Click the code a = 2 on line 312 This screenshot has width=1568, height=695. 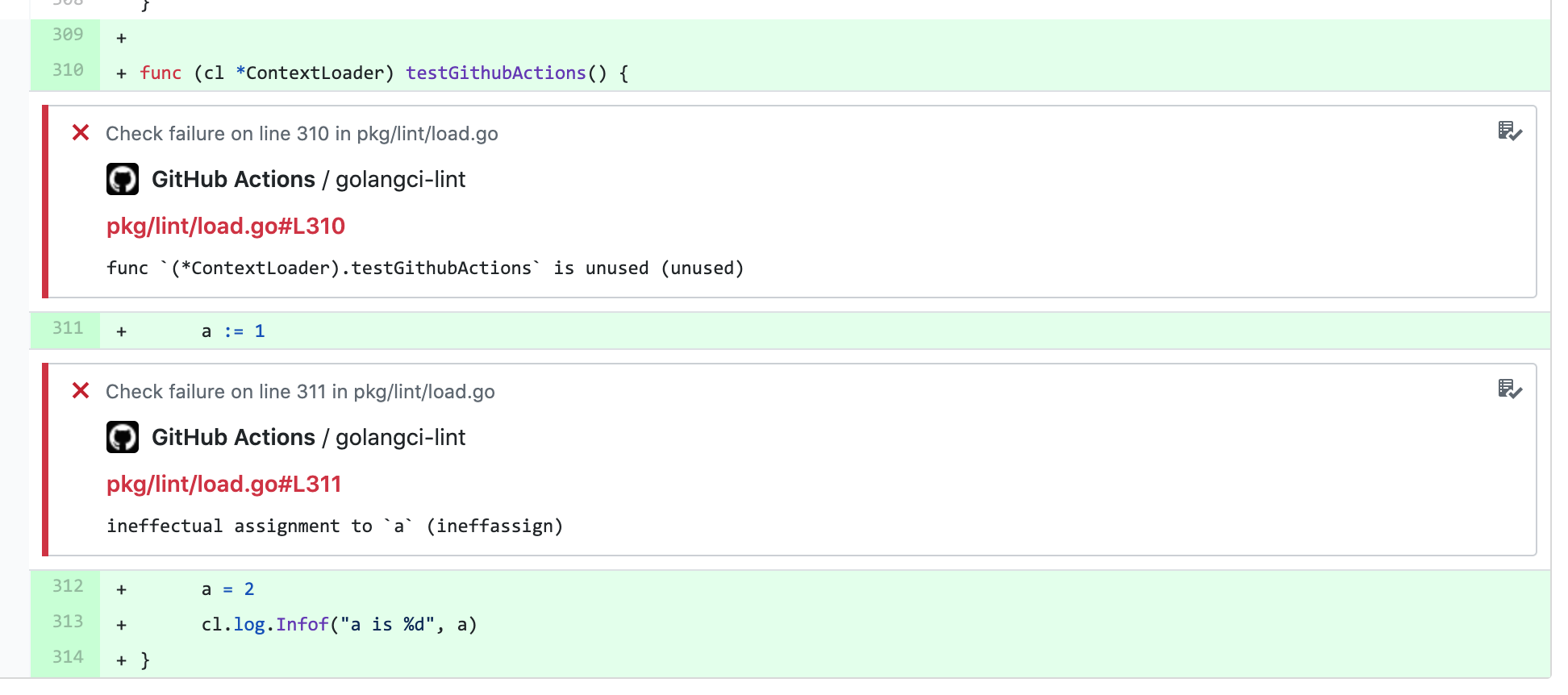(228, 589)
